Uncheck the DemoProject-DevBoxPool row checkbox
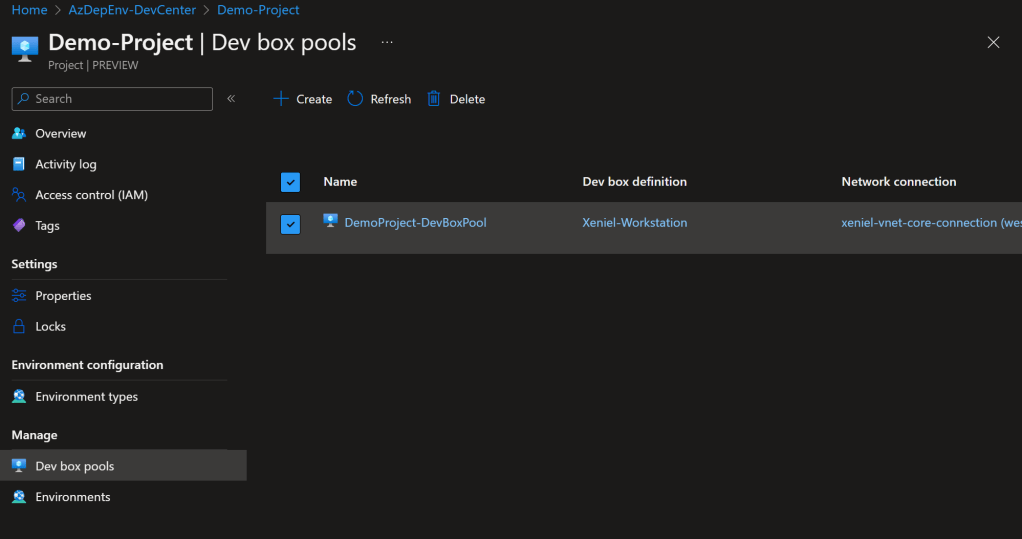Viewport: 1022px width, 539px height. pyautogui.click(x=290, y=224)
